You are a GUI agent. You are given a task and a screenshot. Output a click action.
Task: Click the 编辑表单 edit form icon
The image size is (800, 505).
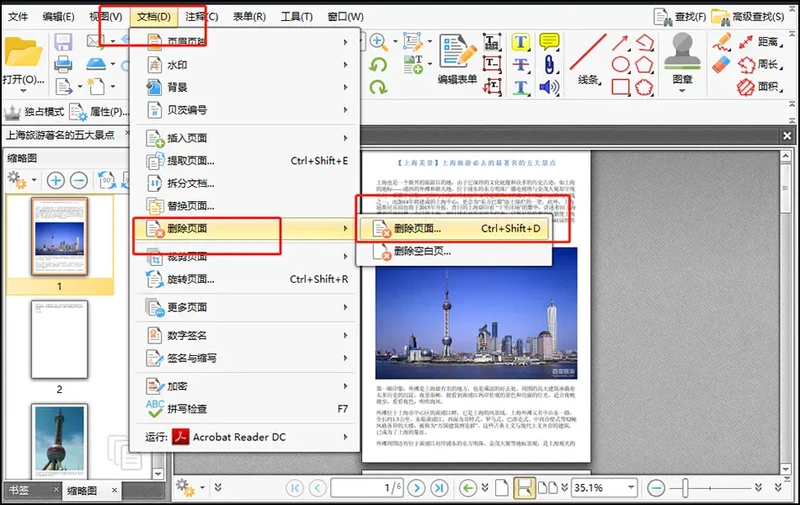pyautogui.click(x=458, y=59)
